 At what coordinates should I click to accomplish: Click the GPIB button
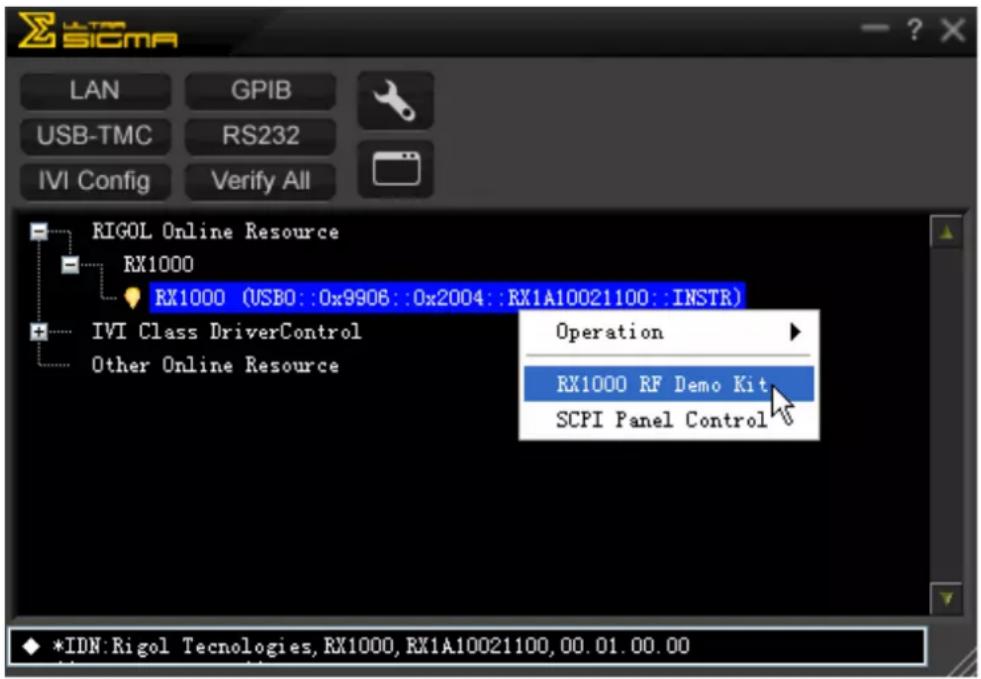point(260,90)
